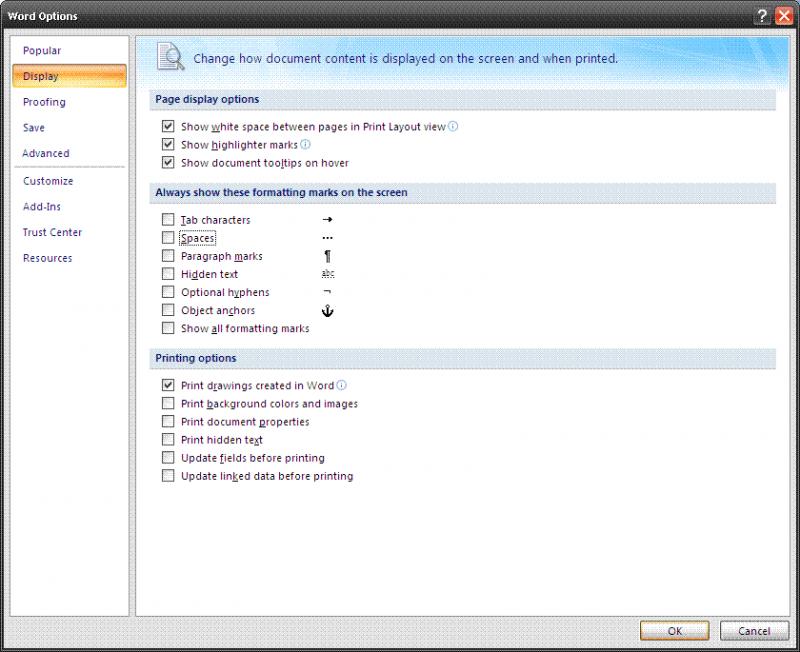This screenshot has width=800, height=652.
Task: Click Cancel to discard changes
Action: [754, 631]
